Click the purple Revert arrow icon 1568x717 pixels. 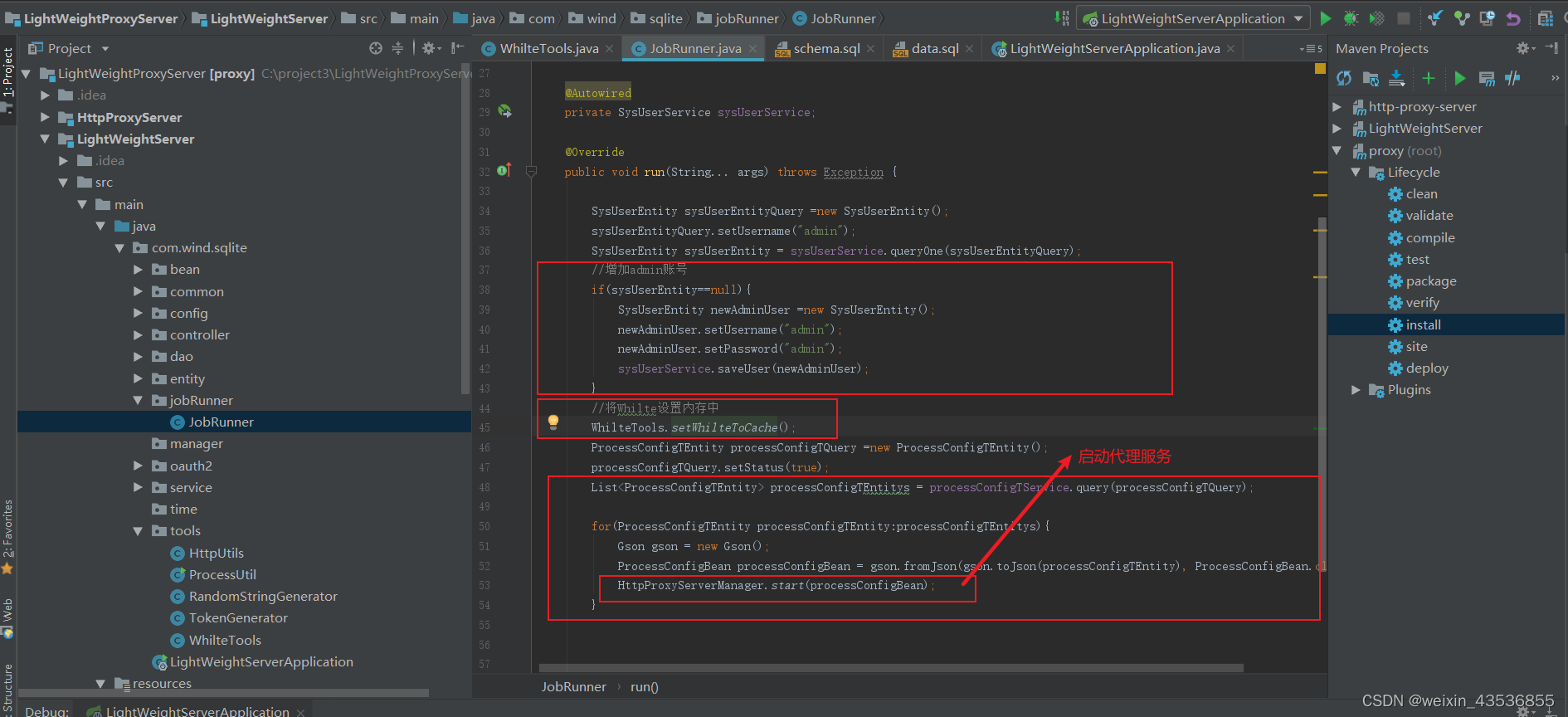[1513, 18]
